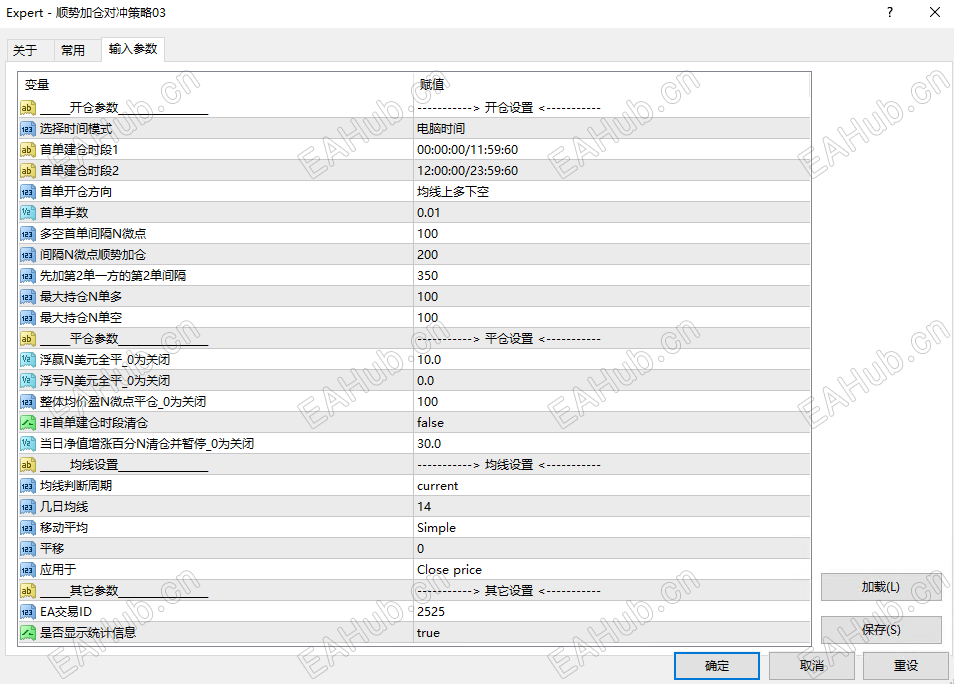954x684 pixels.
Task: Select the ab icon next to 首单建仓时段1
Action: pos(27,149)
